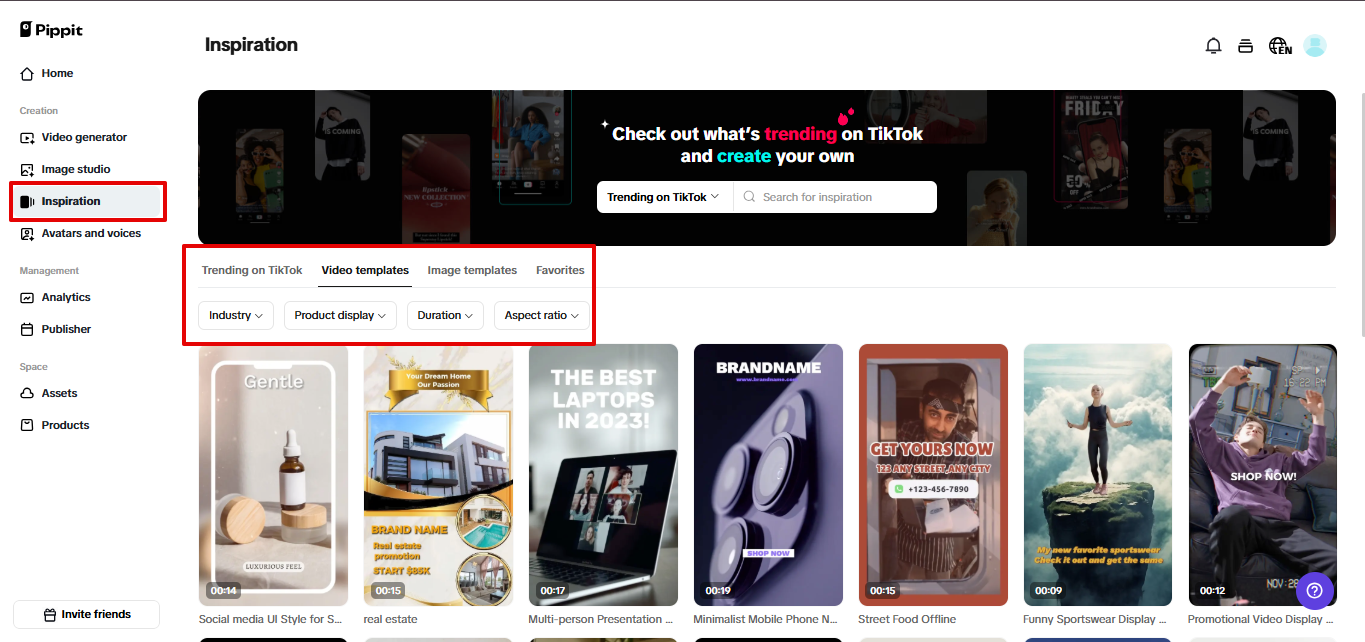
Task: Open the Street Food Offline template
Action: [x=933, y=475]
